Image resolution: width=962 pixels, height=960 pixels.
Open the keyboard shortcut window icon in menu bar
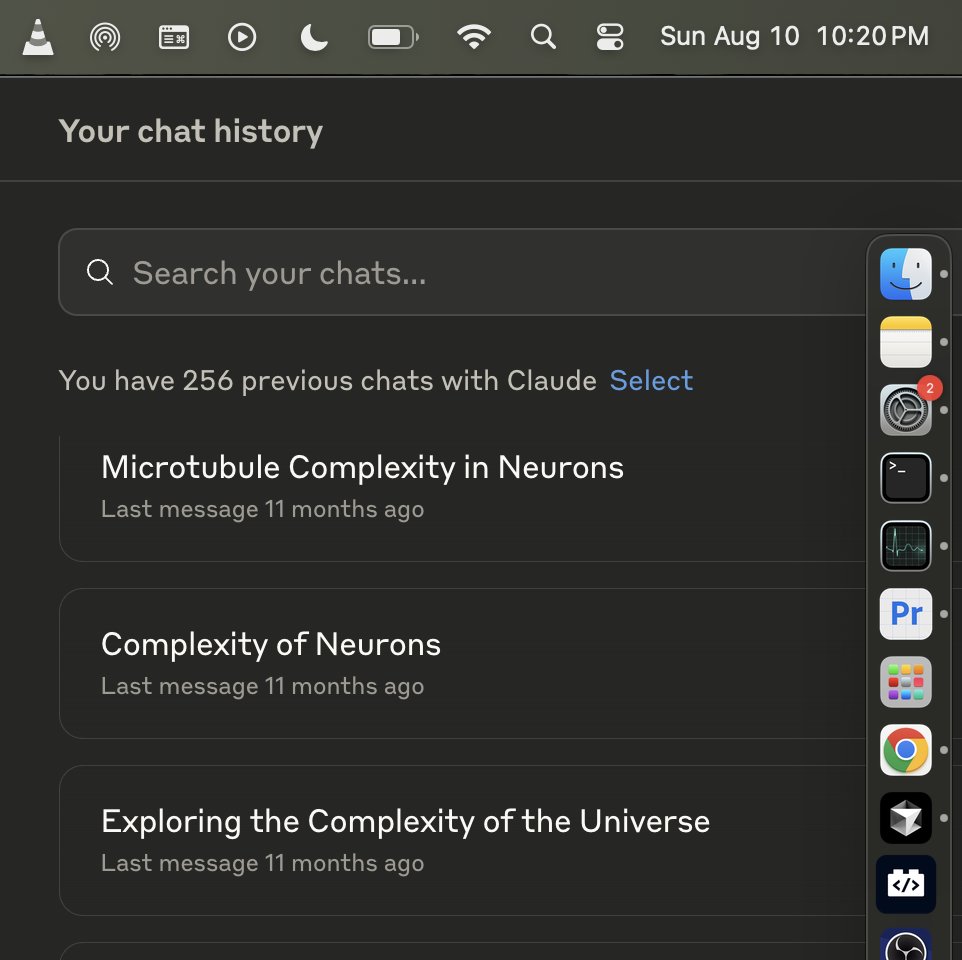point(174,37)
